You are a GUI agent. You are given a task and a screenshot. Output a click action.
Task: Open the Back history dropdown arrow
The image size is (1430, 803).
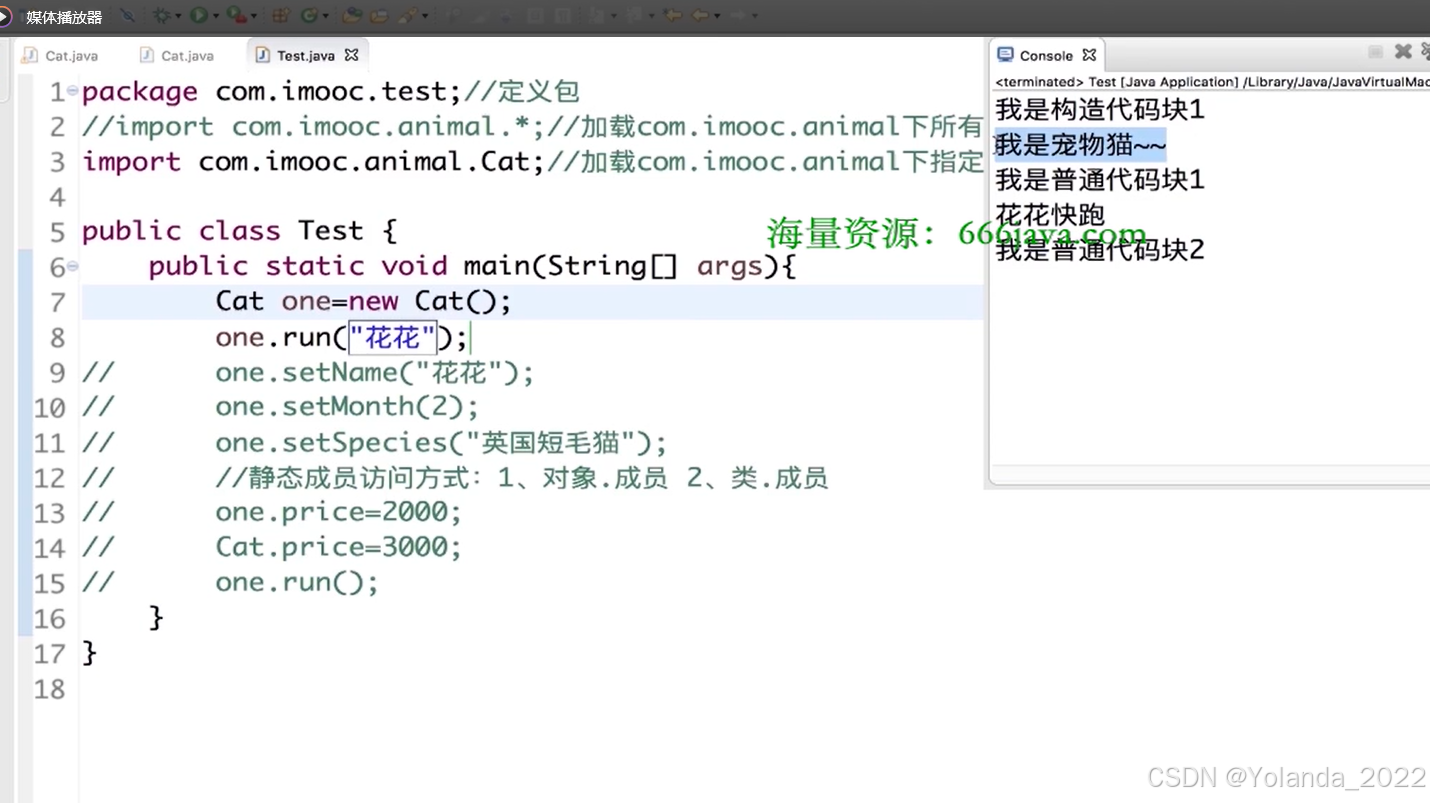[717, 16]
